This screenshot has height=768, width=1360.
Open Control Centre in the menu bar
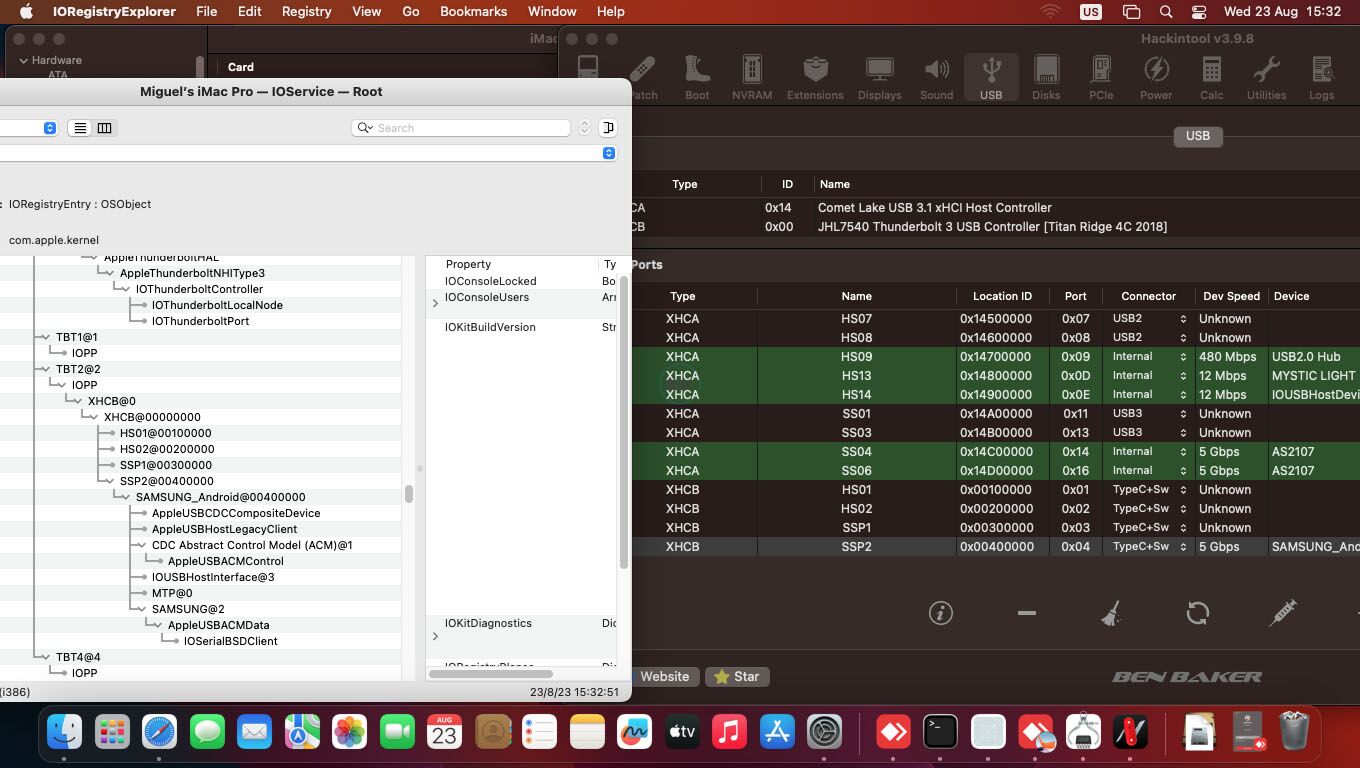[x=1199, y=12]
